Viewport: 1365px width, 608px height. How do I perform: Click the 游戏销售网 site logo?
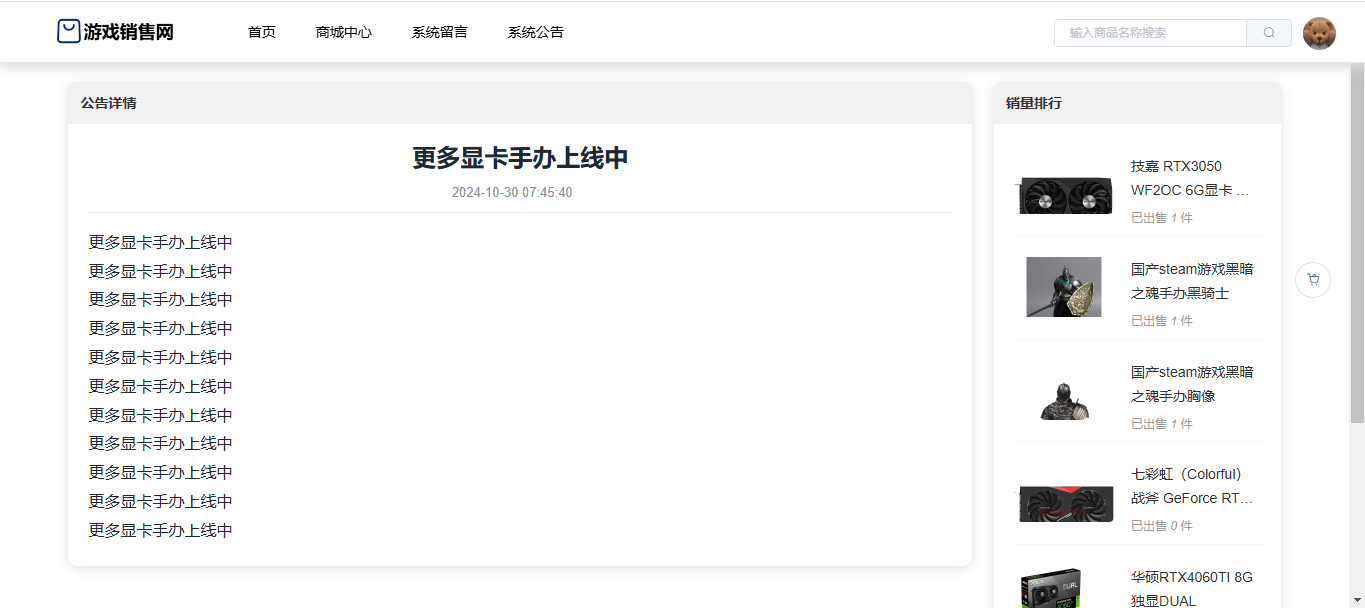(x=115, y=32)
